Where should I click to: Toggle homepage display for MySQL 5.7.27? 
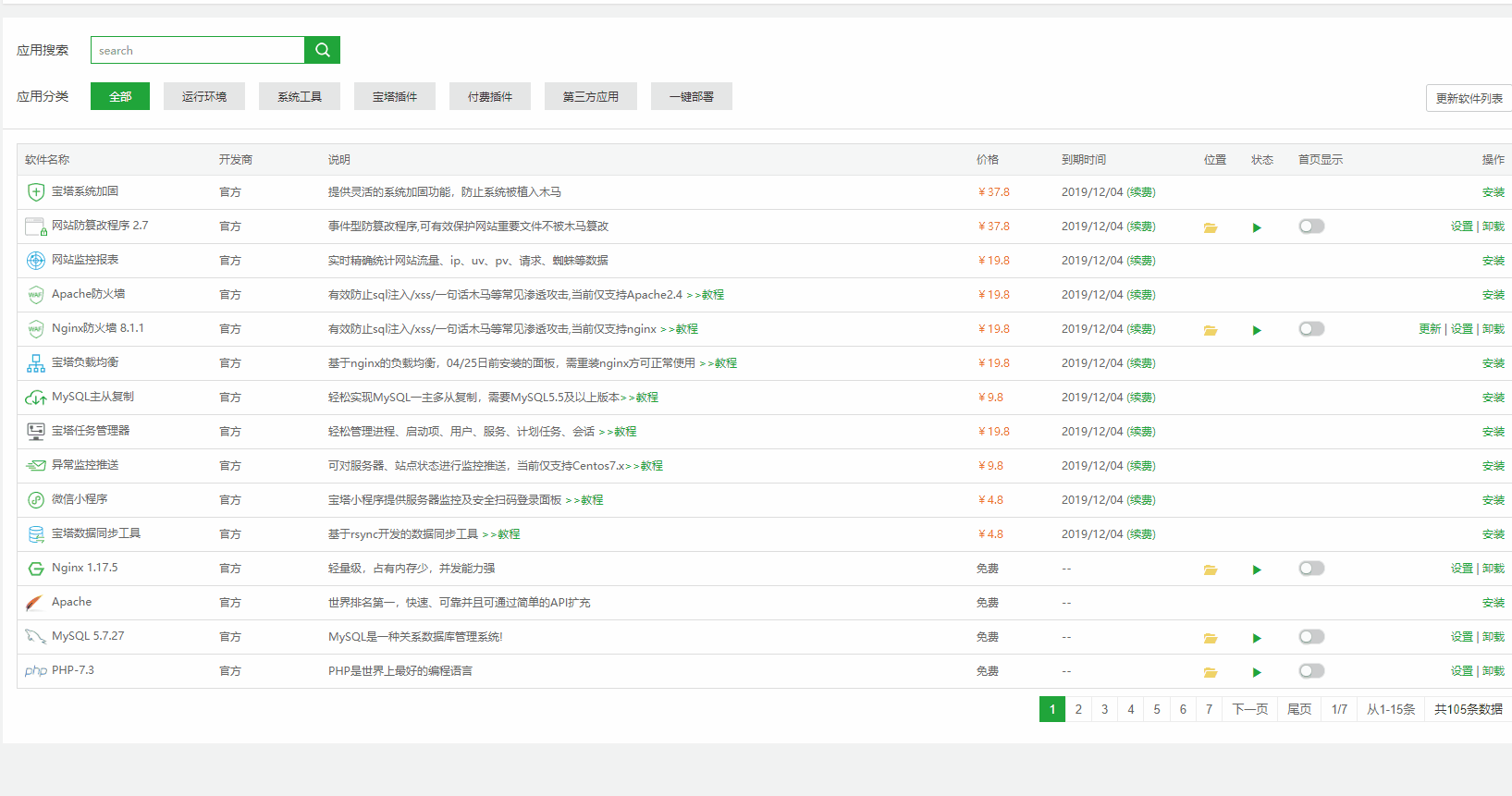click(x=1311, y=637)
